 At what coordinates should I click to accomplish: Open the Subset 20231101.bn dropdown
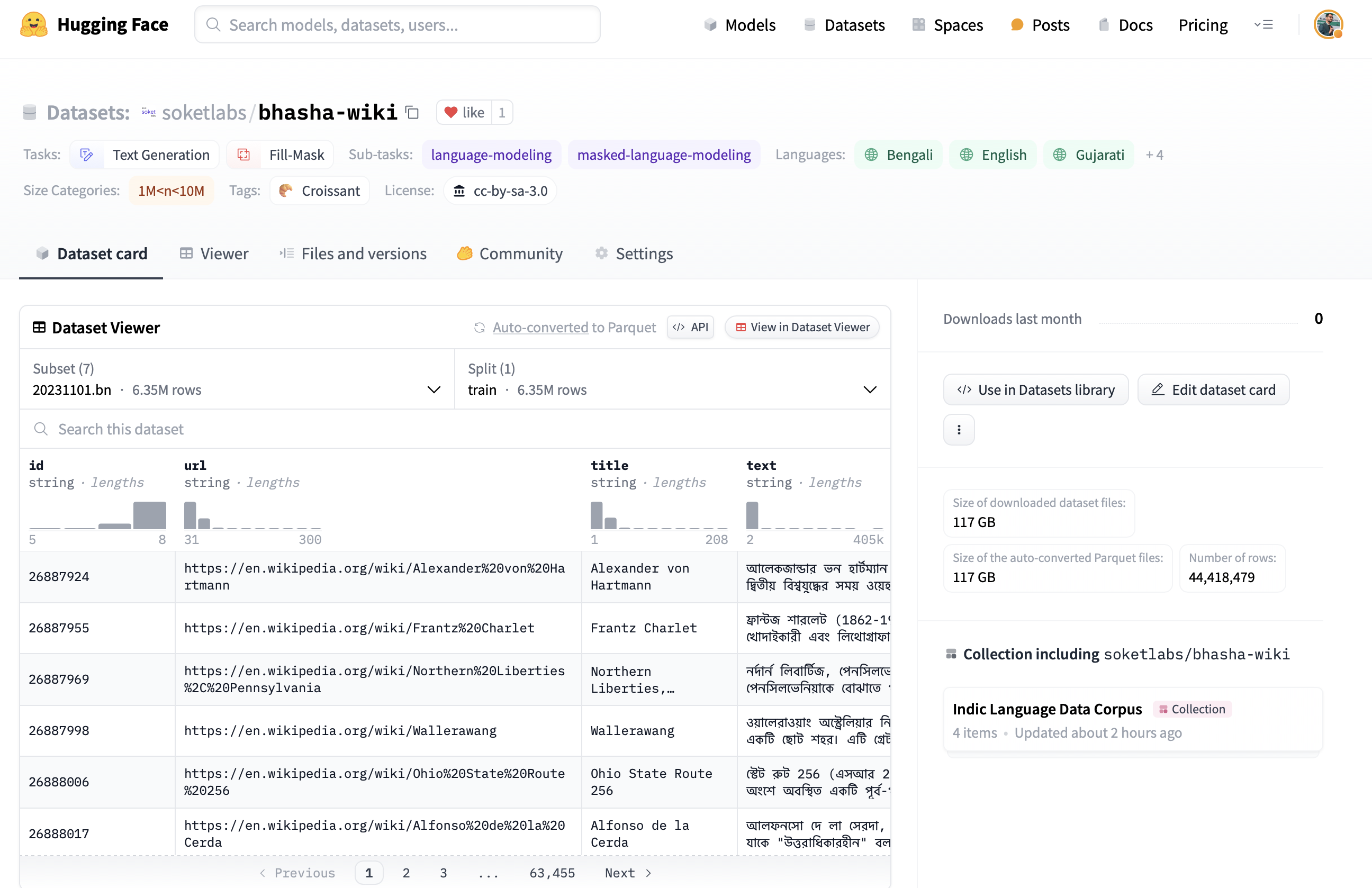237,380
